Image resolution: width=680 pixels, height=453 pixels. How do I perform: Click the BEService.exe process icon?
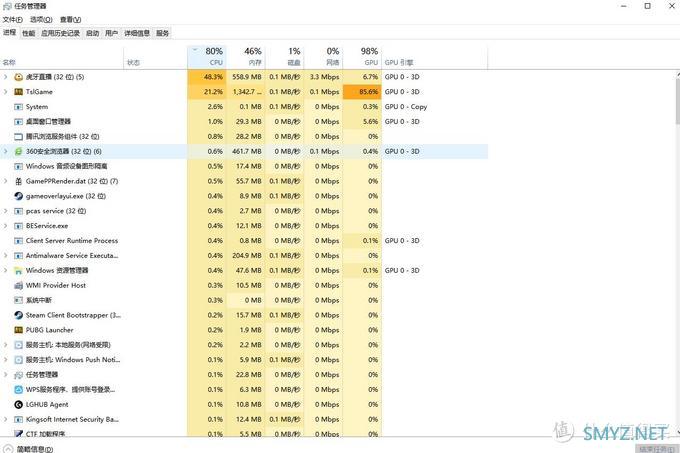tap(18, 226)
